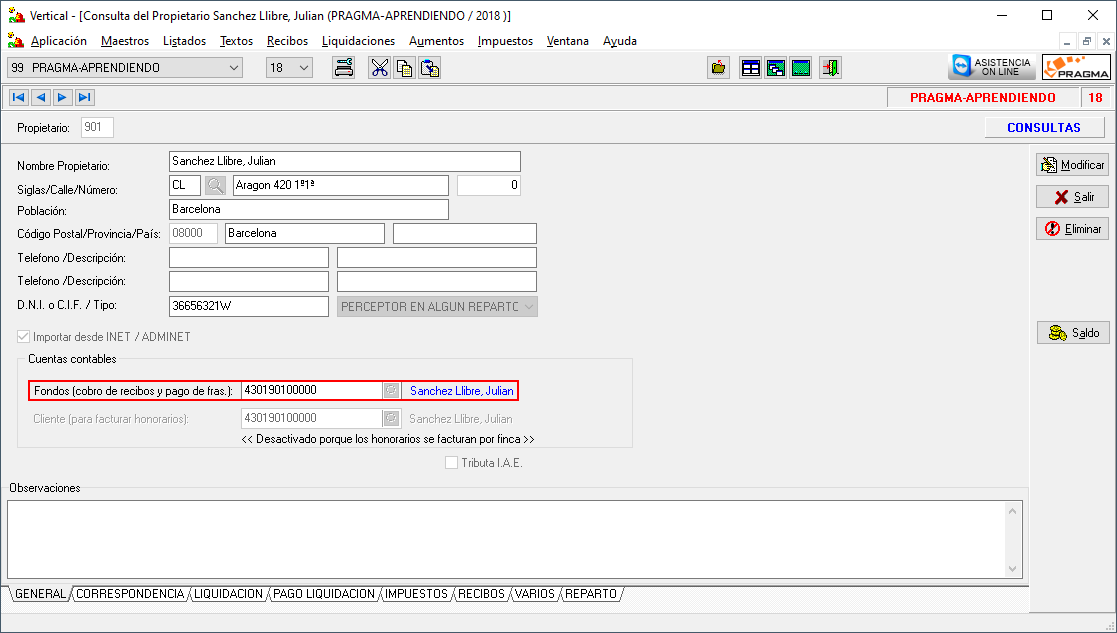Check the Tributa I.A.E. checkbox

tap(452, 463)
